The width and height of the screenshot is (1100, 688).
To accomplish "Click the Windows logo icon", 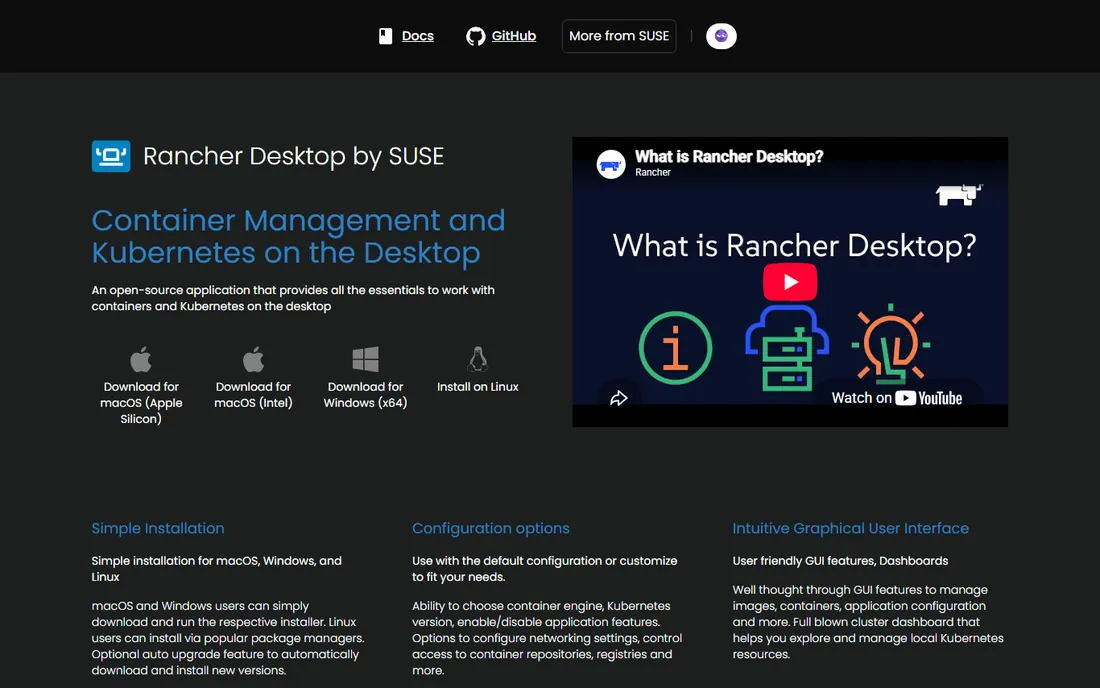I will click(365, 359).
